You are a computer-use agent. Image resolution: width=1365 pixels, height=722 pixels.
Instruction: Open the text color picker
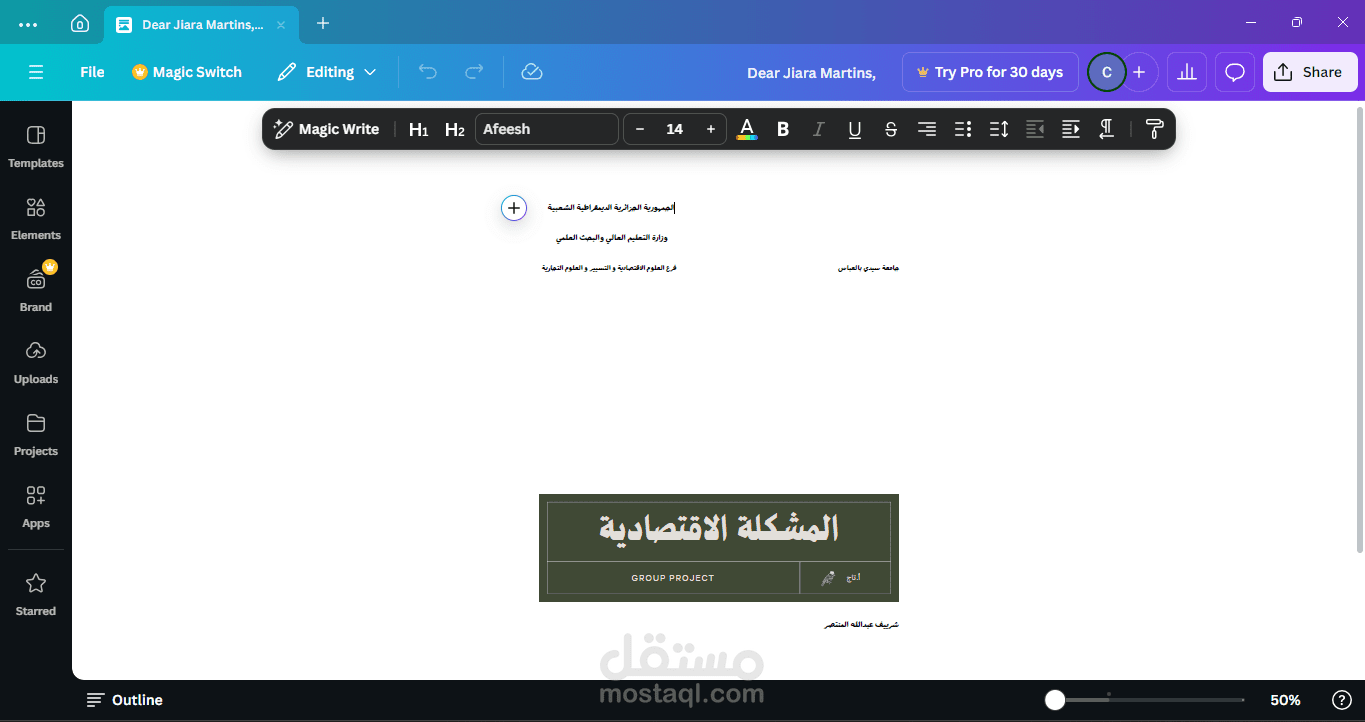[746, 128]
